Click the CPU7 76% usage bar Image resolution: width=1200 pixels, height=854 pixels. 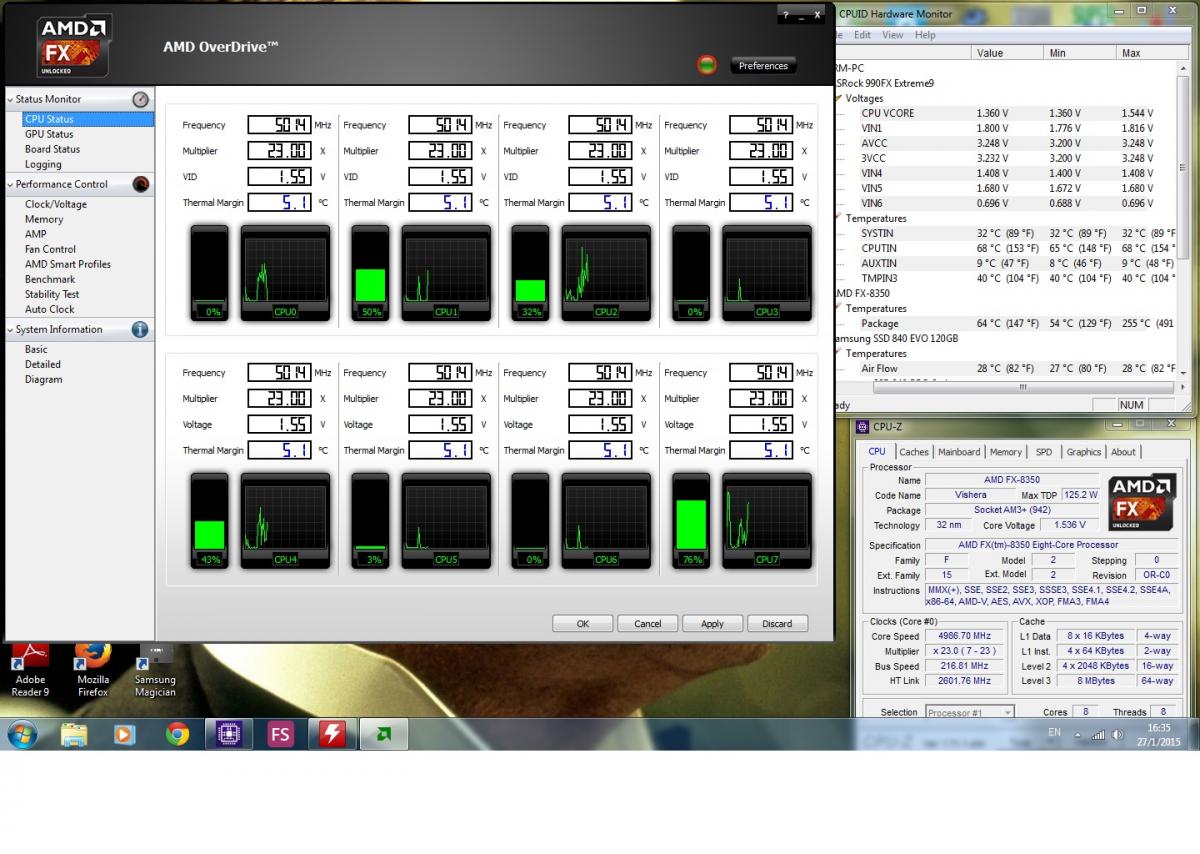pos(691,520)
